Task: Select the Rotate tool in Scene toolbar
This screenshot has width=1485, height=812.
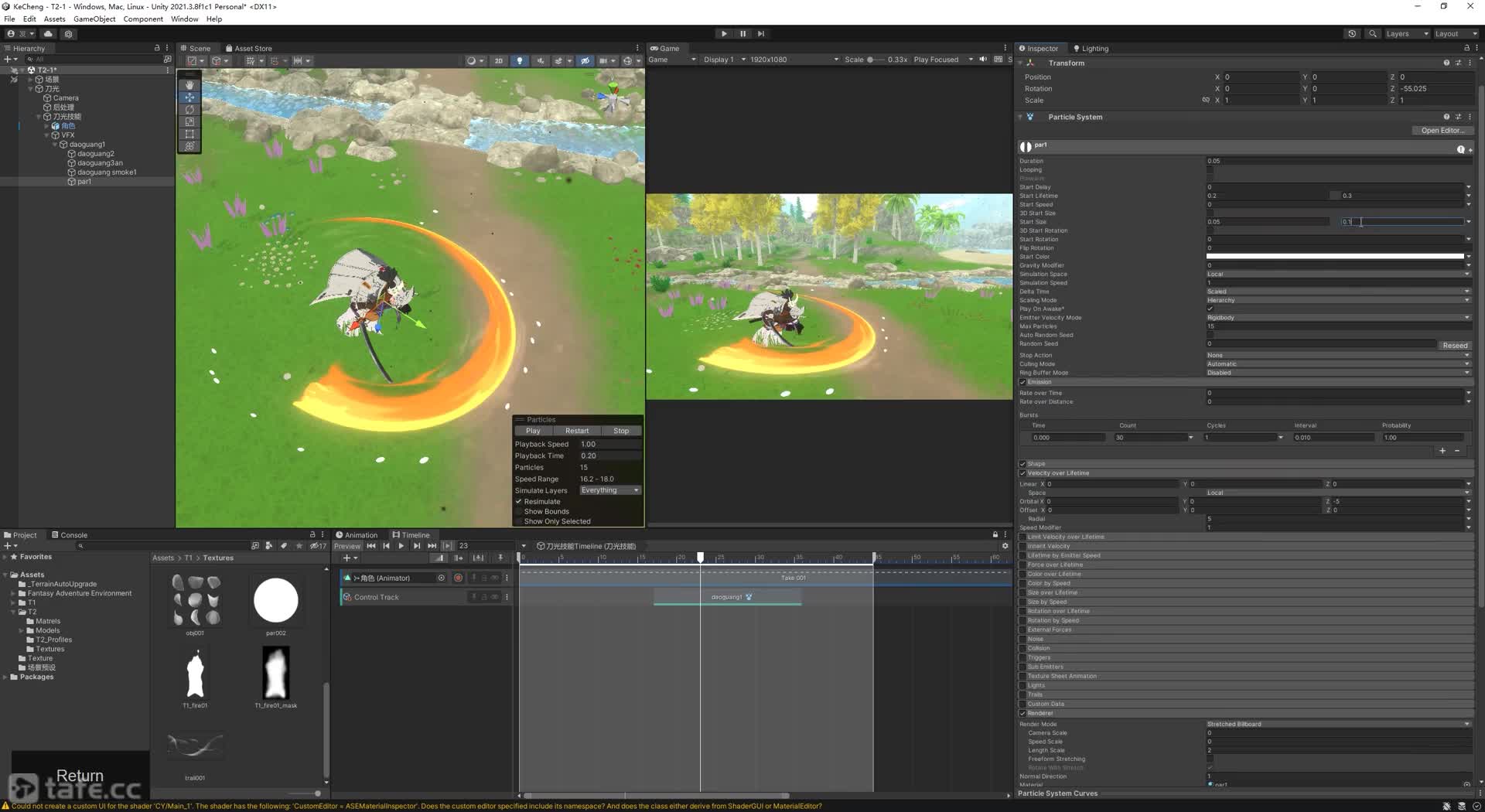Action: [189, 110]
